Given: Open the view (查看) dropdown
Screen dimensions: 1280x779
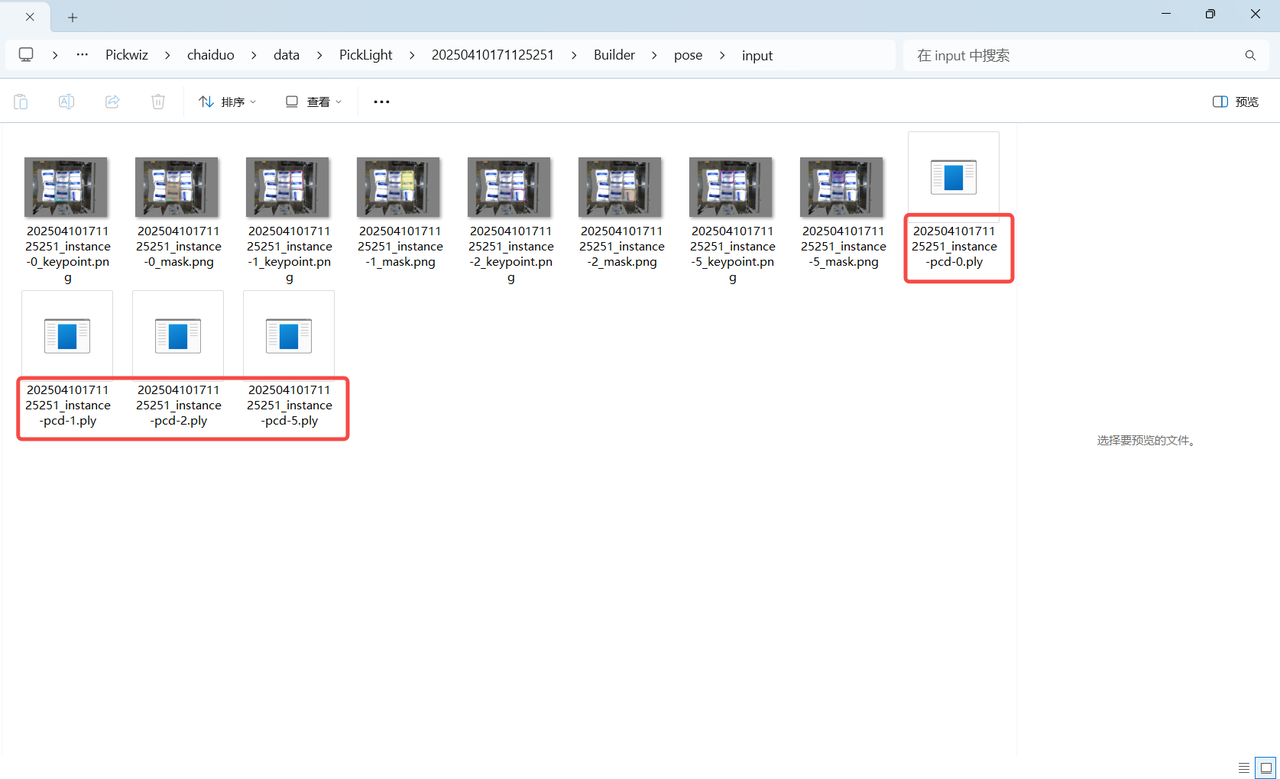Looking at the screenshot, I should (314, 102).
